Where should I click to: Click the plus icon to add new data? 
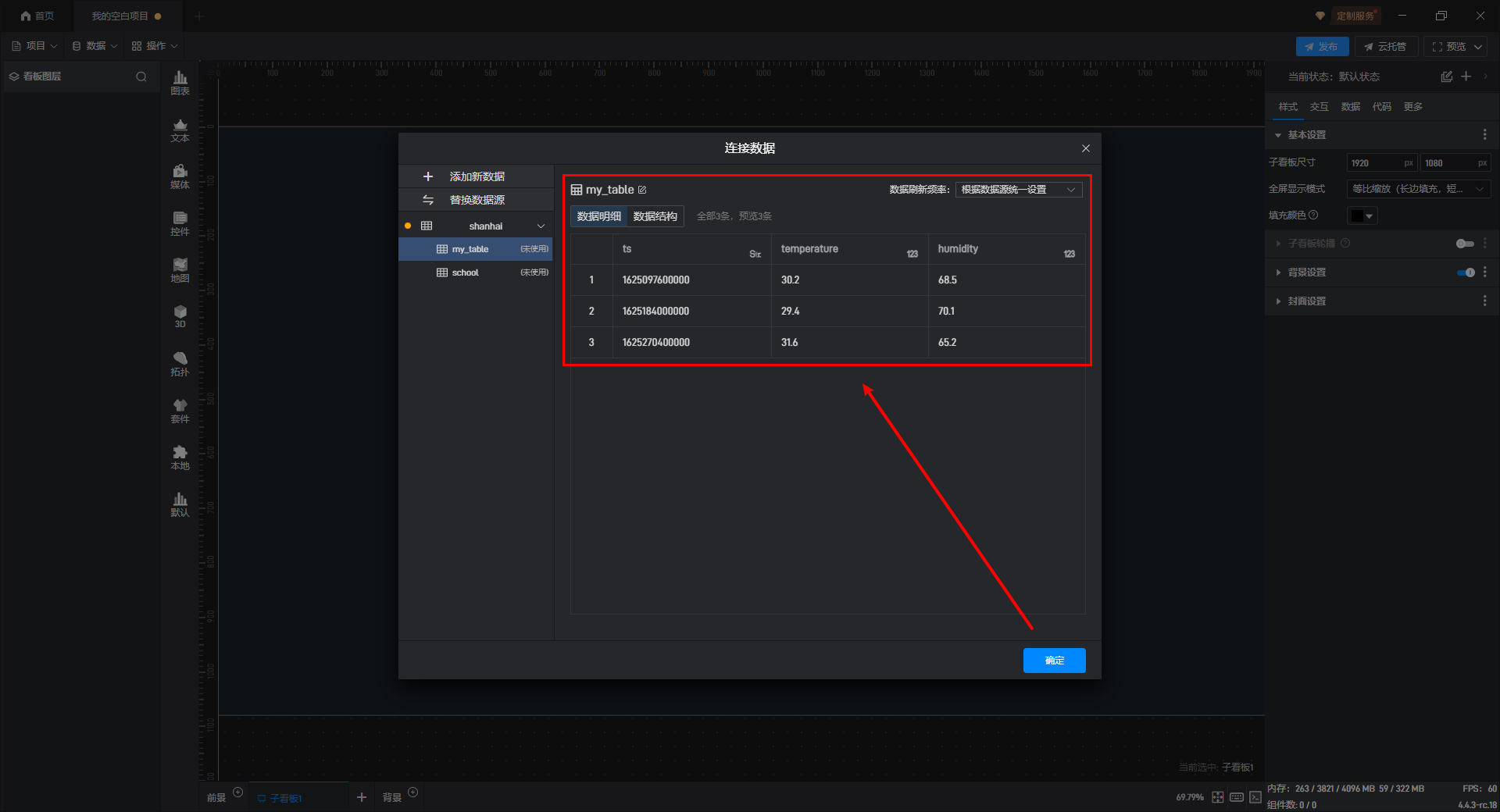pyautogui.click(x=428, y=176)
